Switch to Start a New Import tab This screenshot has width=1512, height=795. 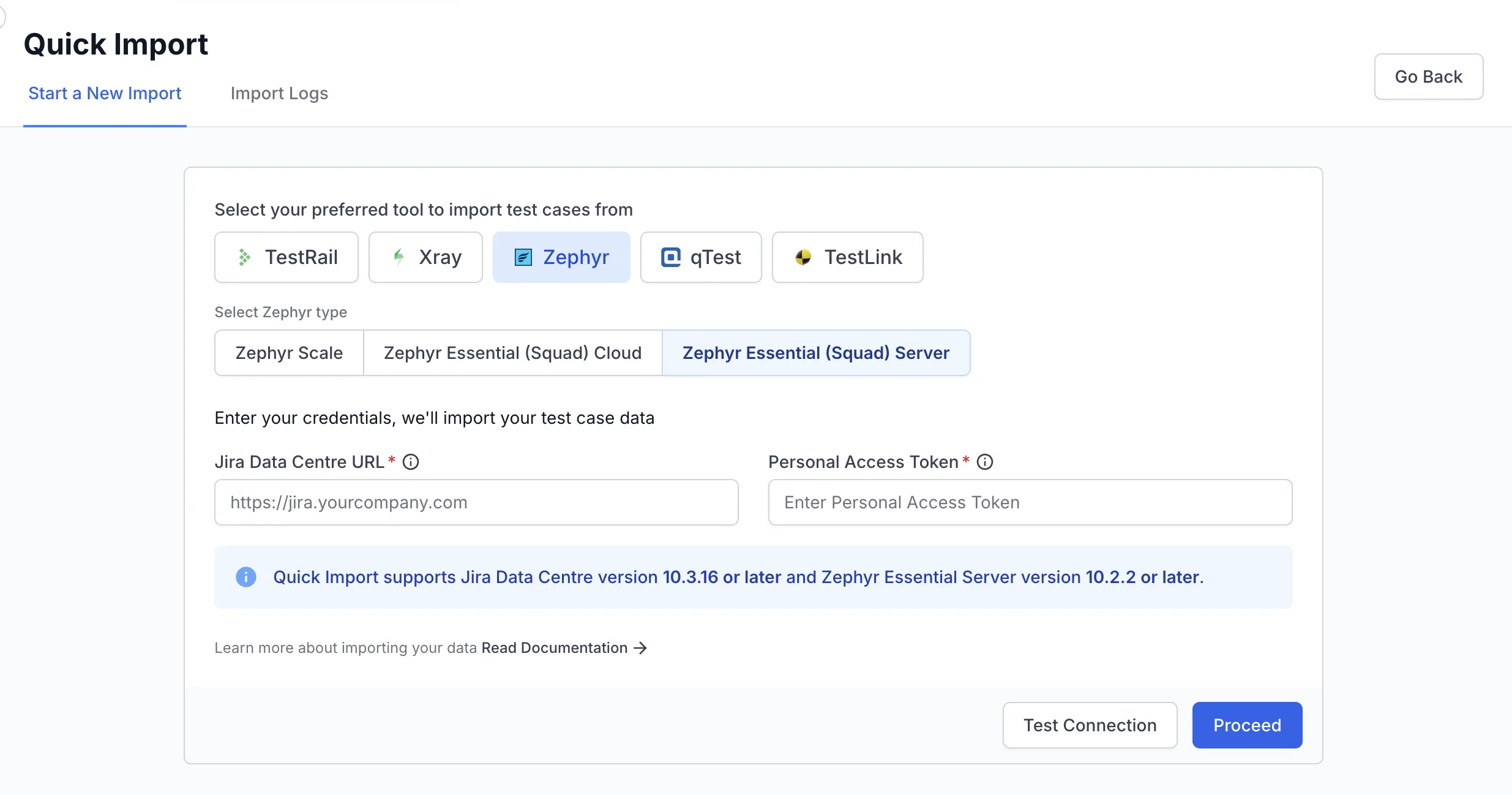105,93
